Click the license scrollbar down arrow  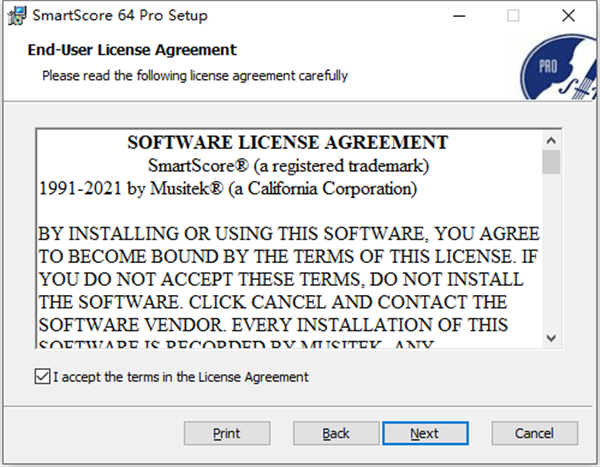coord(551,340)
